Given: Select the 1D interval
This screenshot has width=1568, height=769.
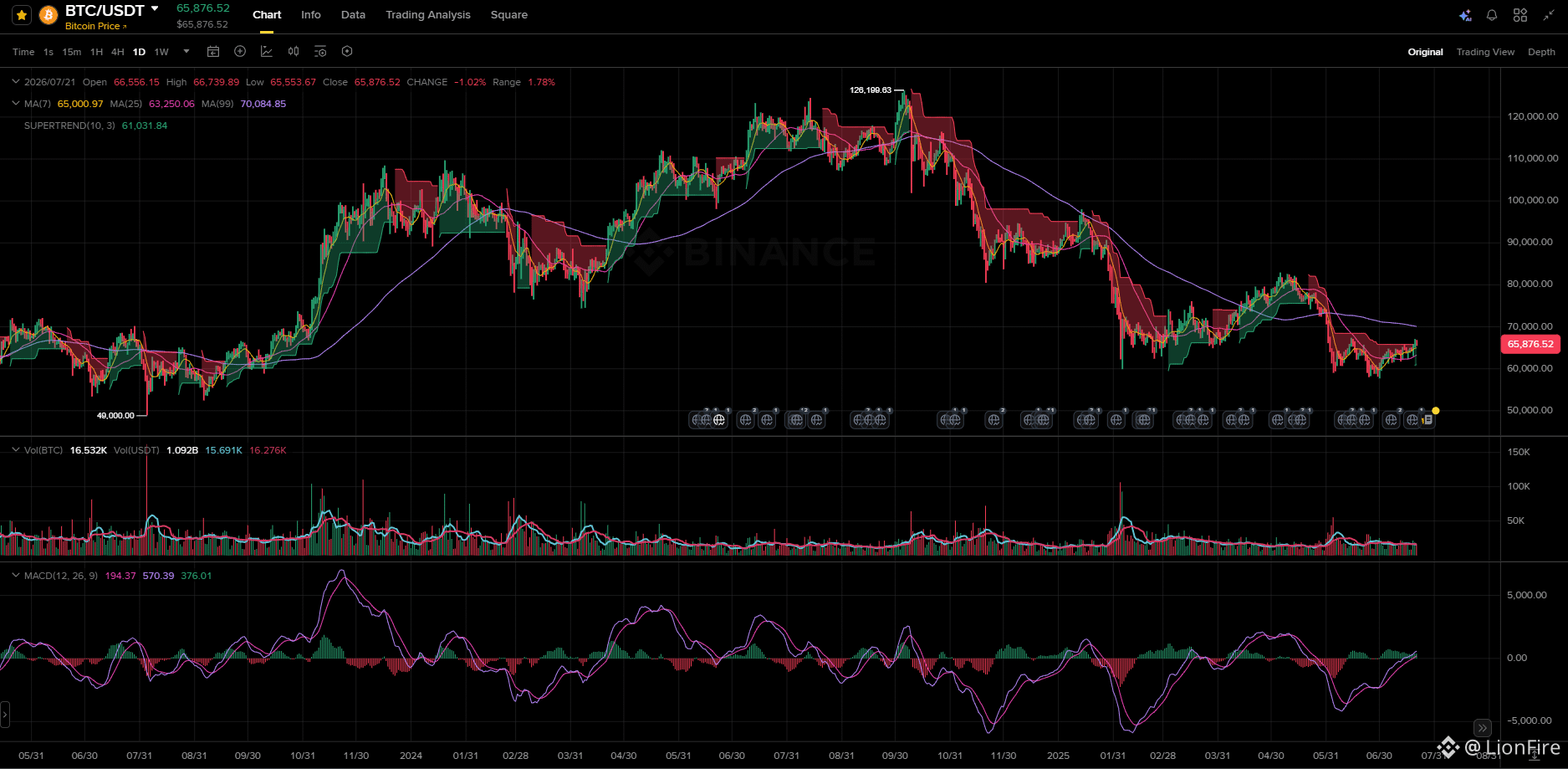Looking at the screenshot, I should point(139,52).
